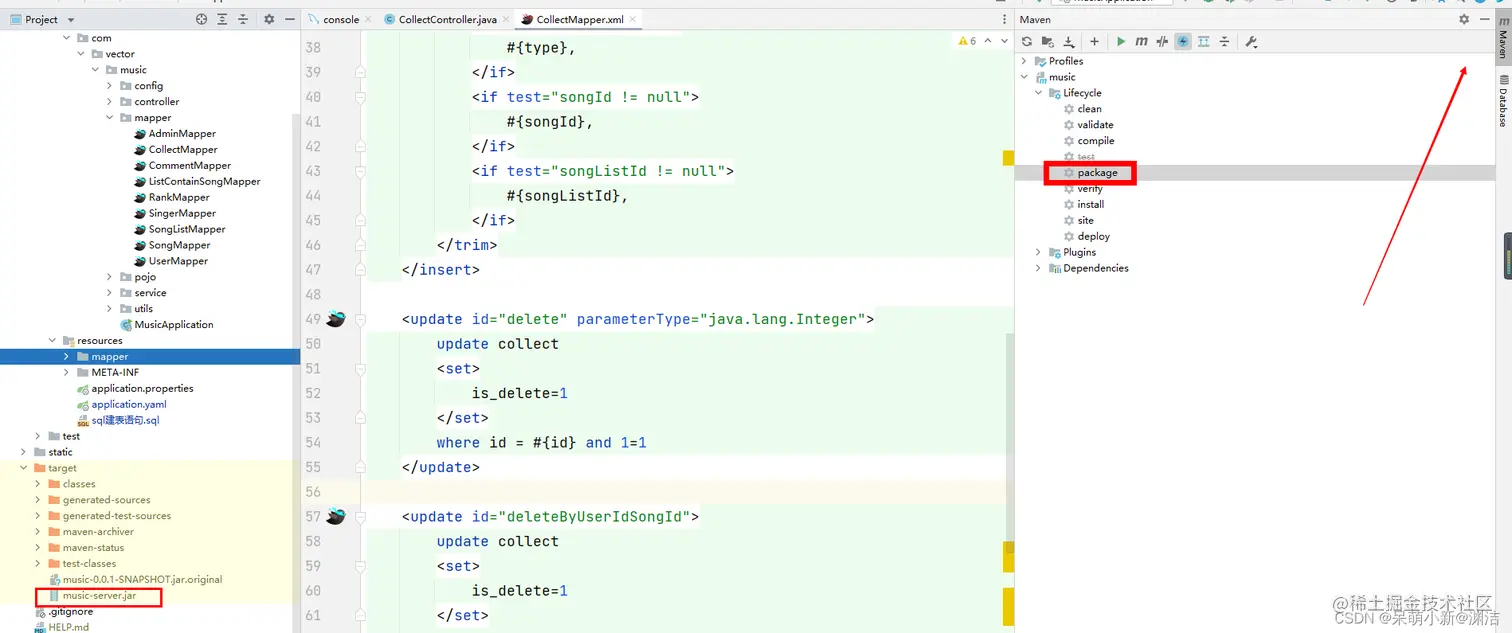1512x633 pixels.
Task: Go to previous highlighted error arrow
Action: tap(988, 41)
